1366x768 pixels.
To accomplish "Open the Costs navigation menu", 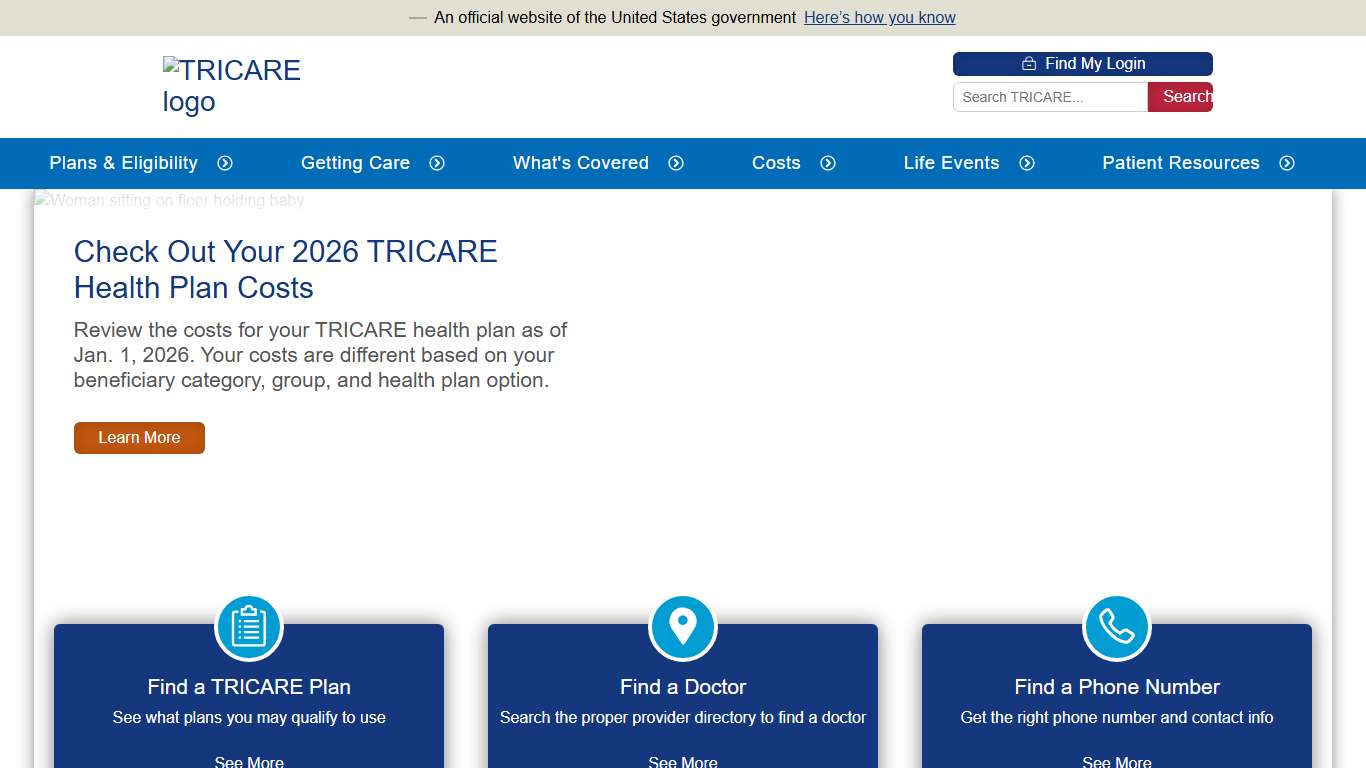I will [x=776, y=163].
